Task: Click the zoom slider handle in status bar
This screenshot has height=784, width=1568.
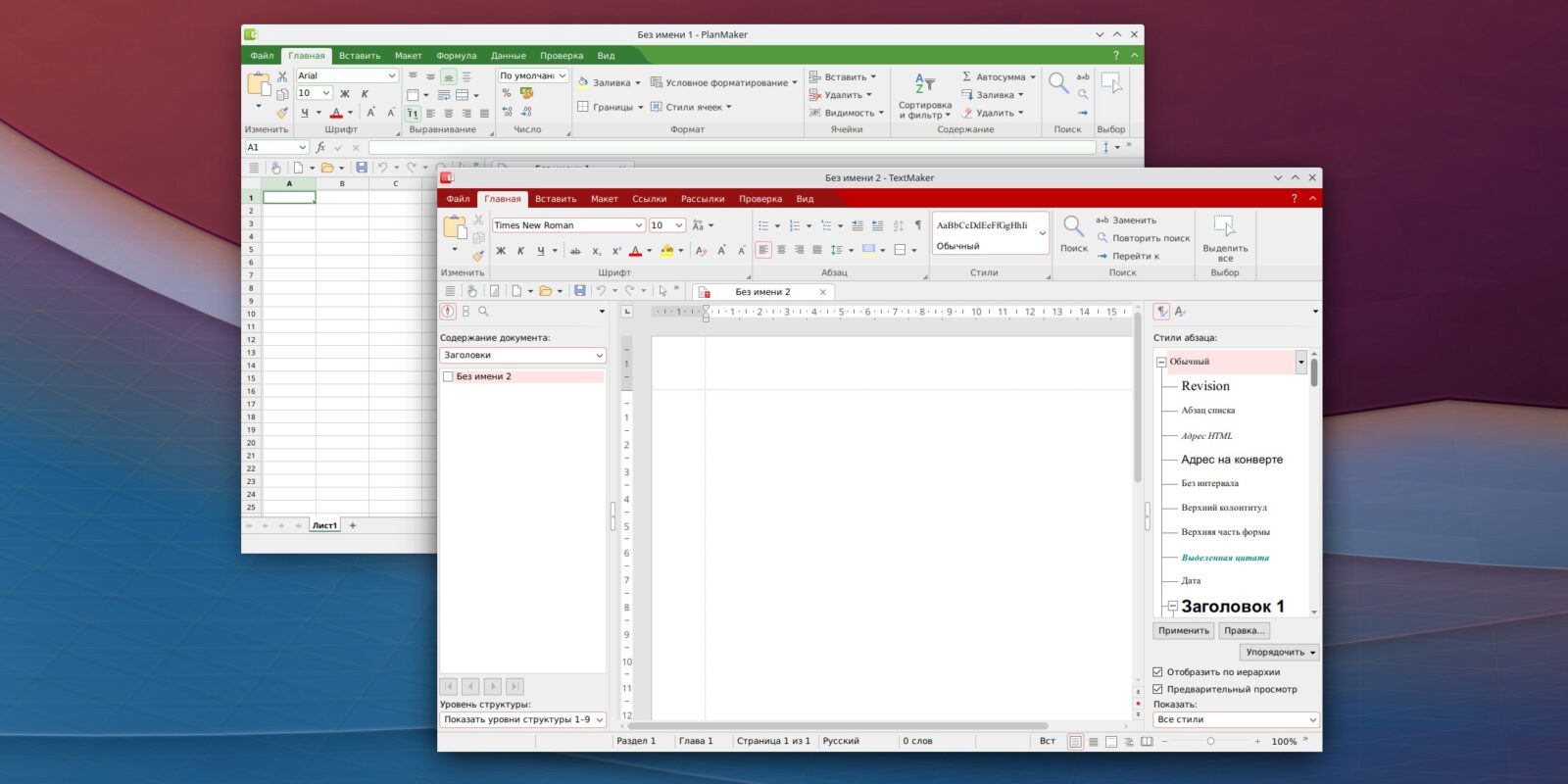Action: click(1210, 742)
